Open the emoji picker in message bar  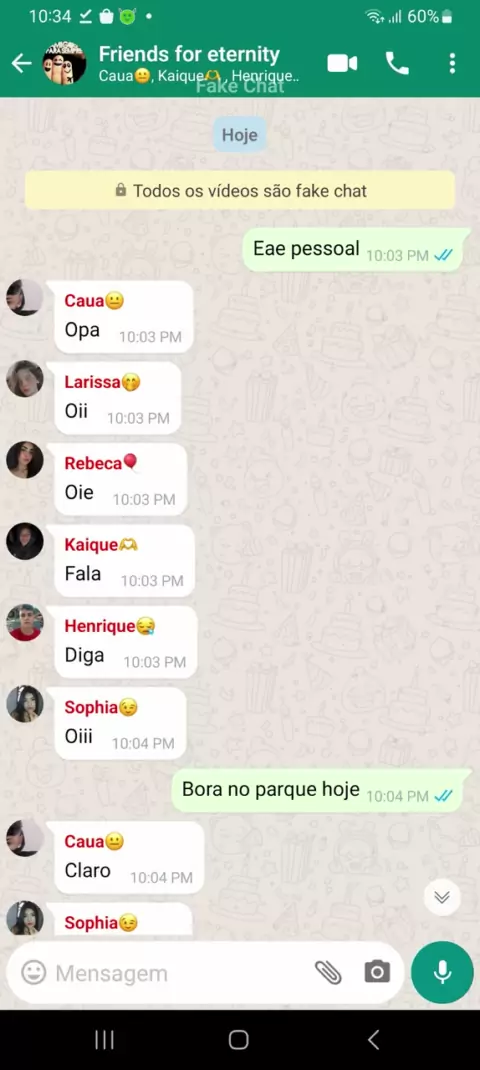pyautogui.click(x=33, y=972)
